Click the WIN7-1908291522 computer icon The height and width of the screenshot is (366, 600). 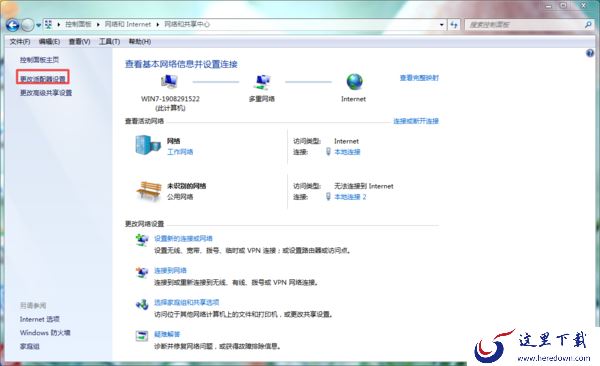tap(169, 82)
